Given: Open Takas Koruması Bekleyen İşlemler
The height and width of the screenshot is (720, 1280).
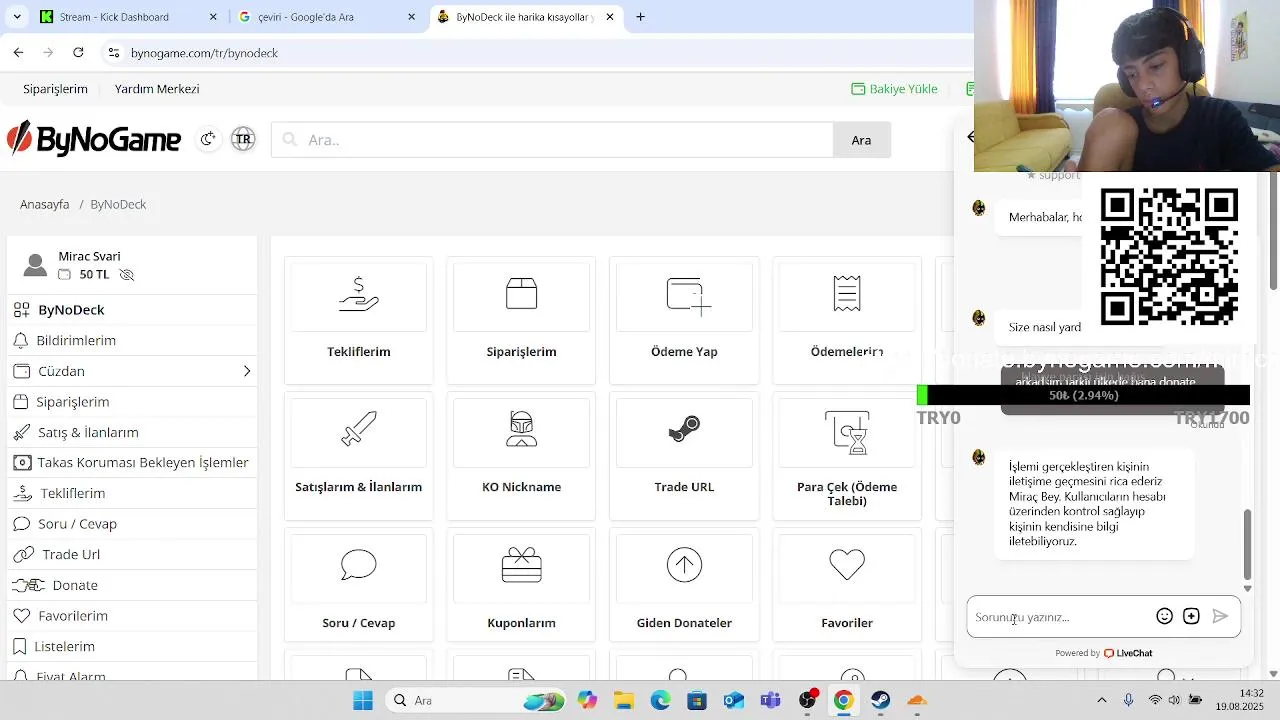Looking at the screenshot, I should [132, 463].
